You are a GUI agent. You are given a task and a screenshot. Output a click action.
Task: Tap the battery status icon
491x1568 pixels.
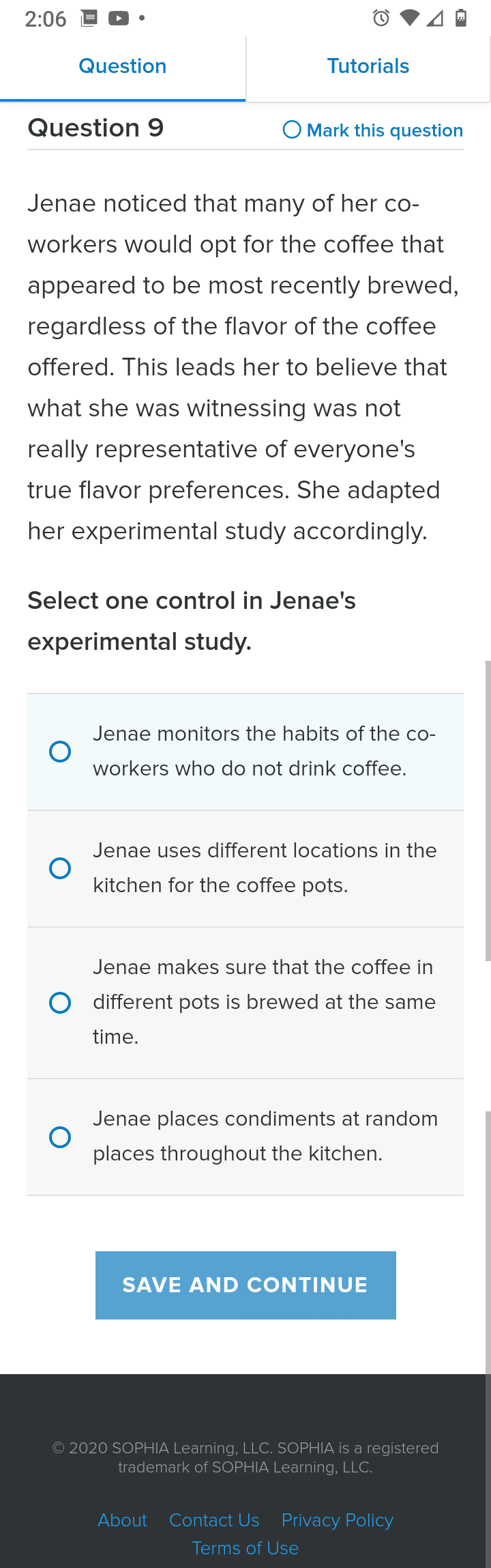pos(461,18)
